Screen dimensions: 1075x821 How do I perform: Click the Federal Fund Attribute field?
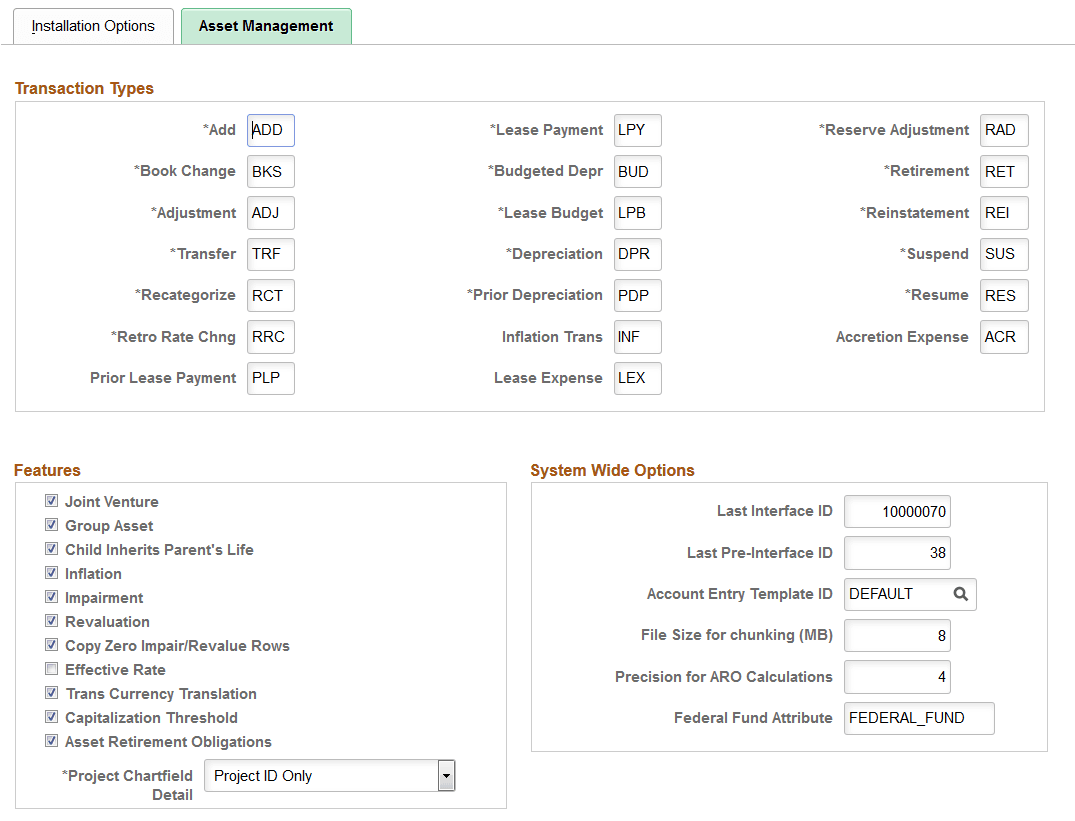(918, 718)
